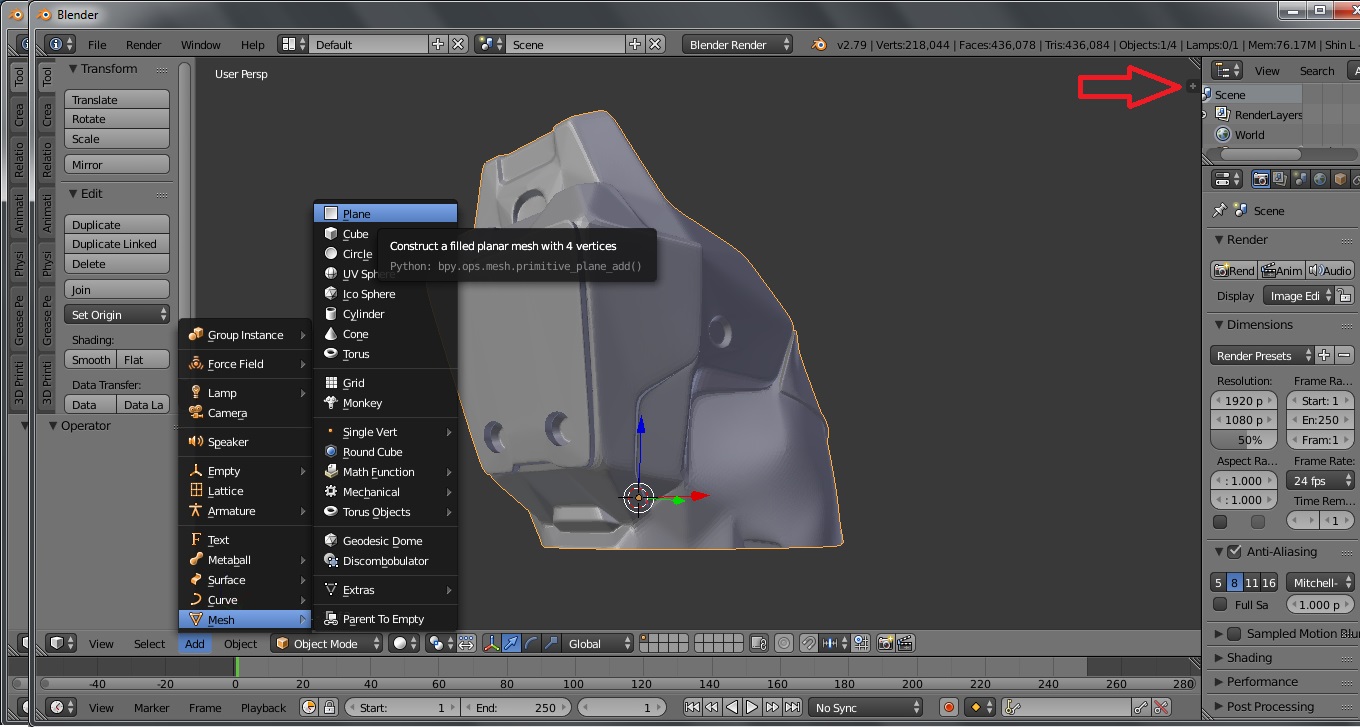Screen dimensions: 1360x727
Task: Enable the Sampled Motion Blur checkbox
Action: pyautogui.click(x=1234, y=634)
